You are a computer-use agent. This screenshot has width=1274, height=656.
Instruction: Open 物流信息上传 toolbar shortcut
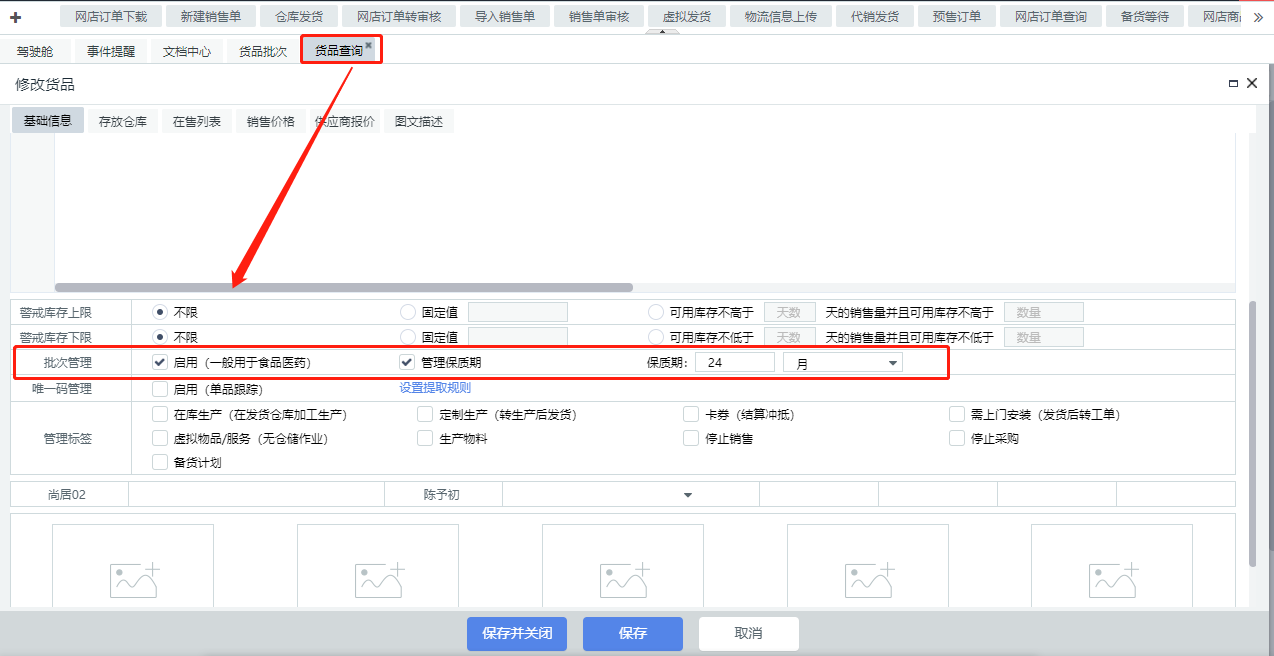(x=781, y=17)
